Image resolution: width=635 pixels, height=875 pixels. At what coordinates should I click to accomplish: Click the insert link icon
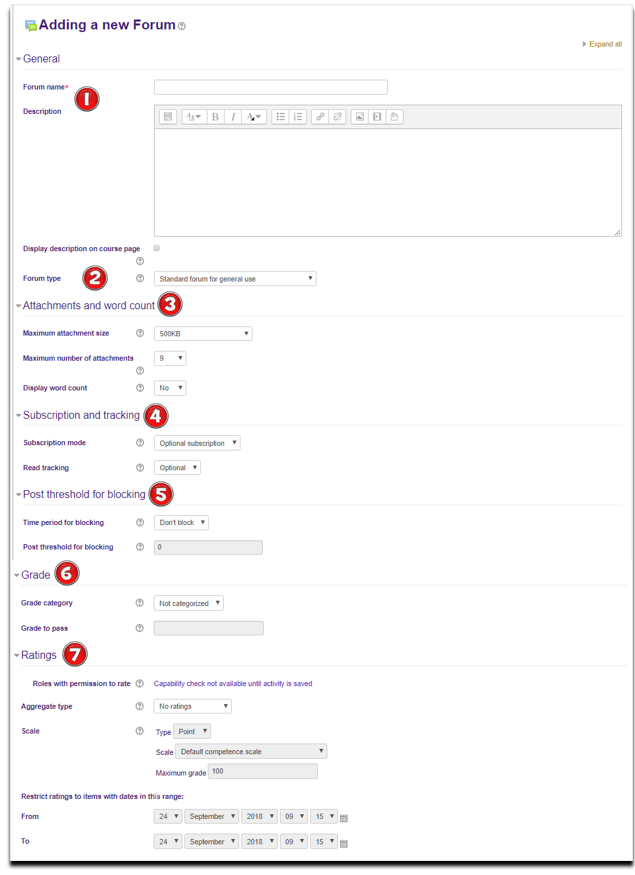[x=320, y=117]
